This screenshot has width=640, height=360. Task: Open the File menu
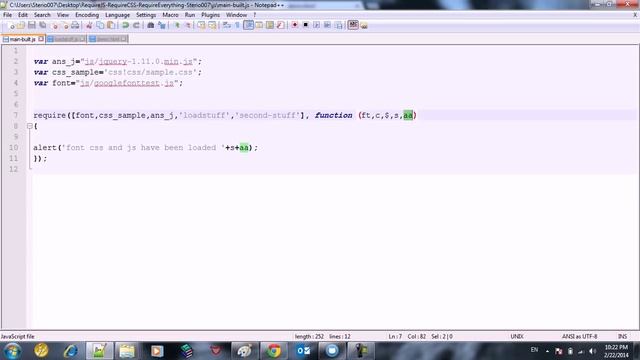(x=7, y=15)
